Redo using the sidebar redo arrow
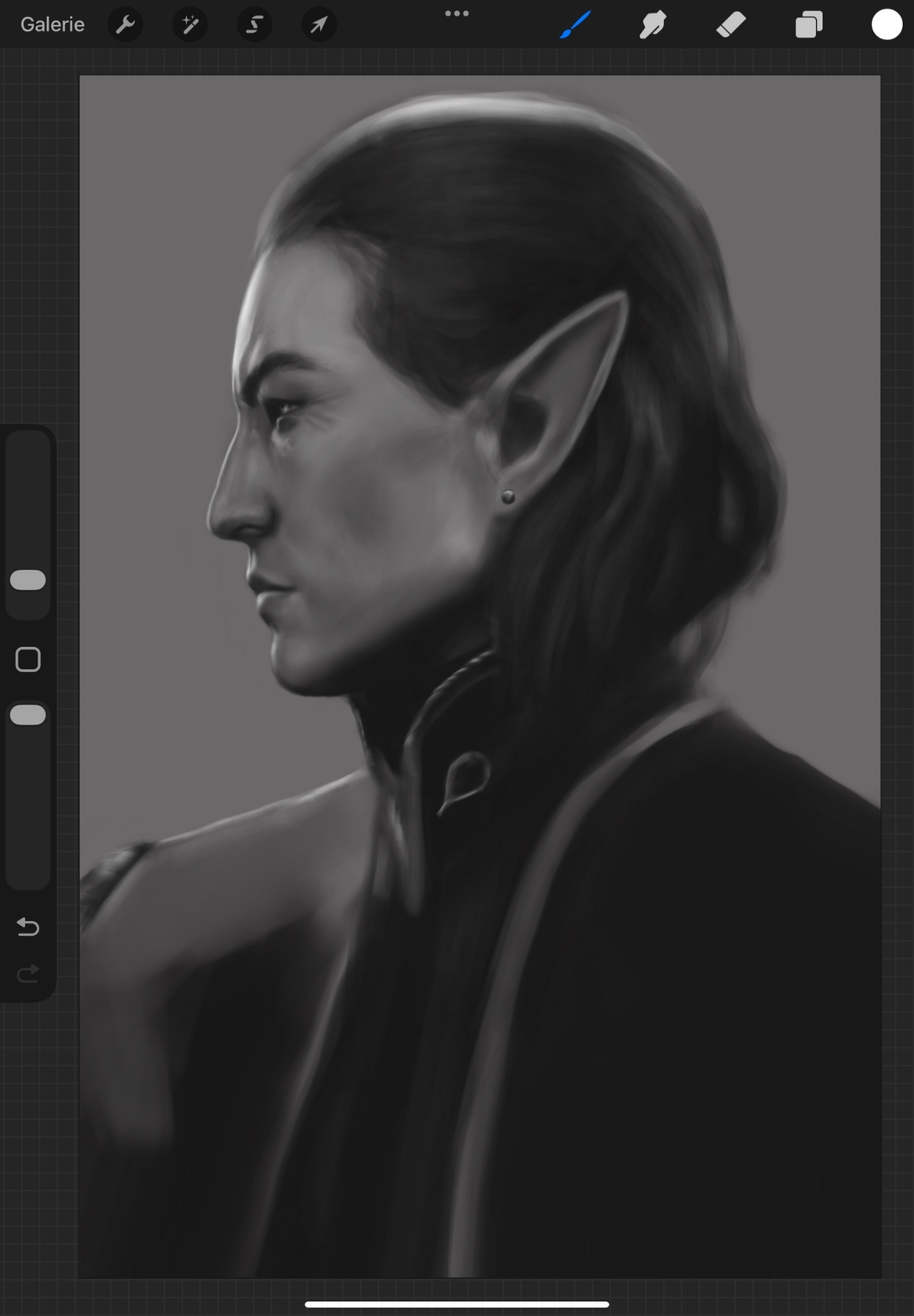 coord(28,973)
